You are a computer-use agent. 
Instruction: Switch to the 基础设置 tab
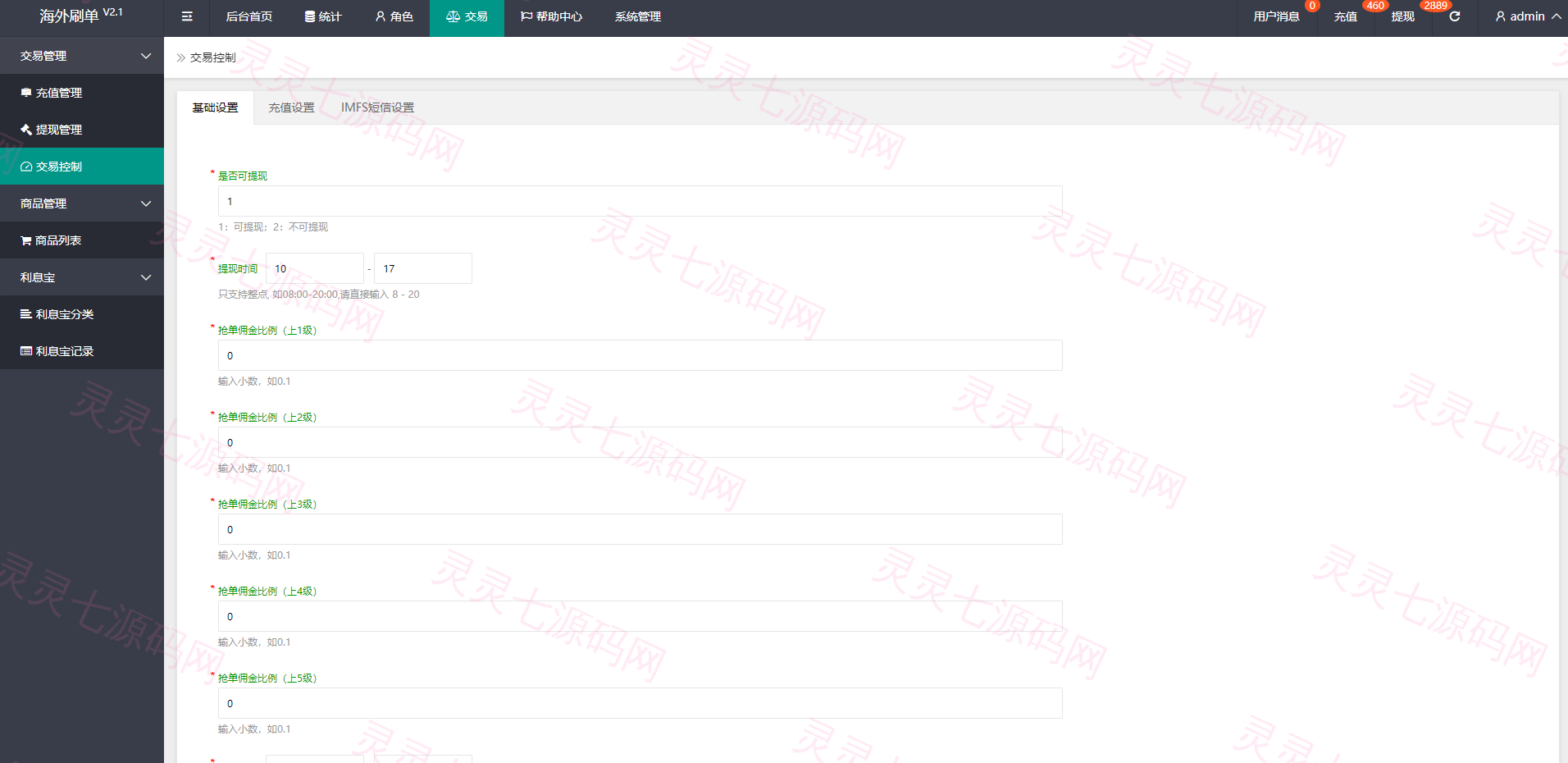[215, 107]
